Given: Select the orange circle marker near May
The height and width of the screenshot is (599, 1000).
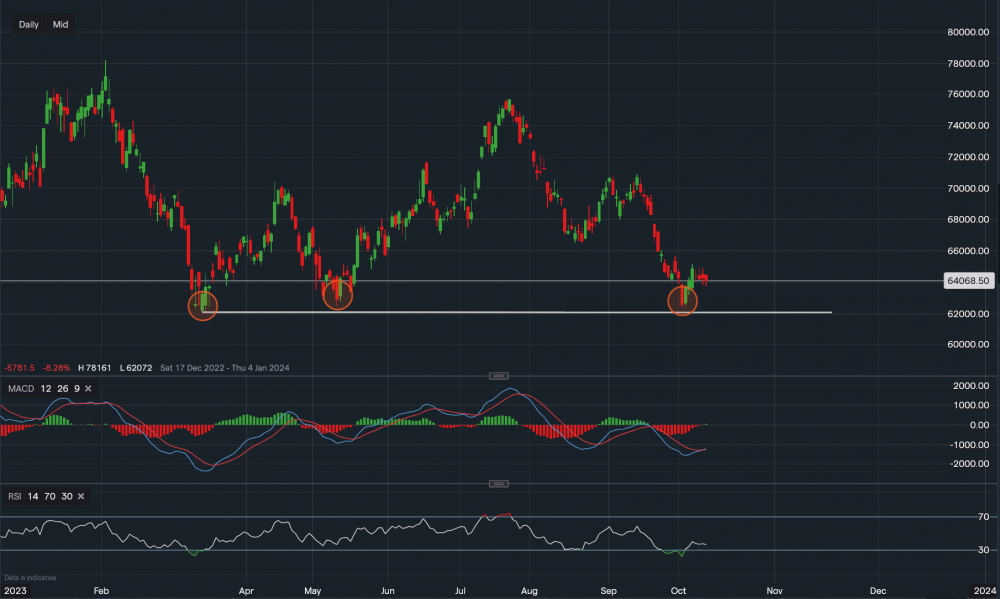Looking at the screenshot, I should 338,295.
